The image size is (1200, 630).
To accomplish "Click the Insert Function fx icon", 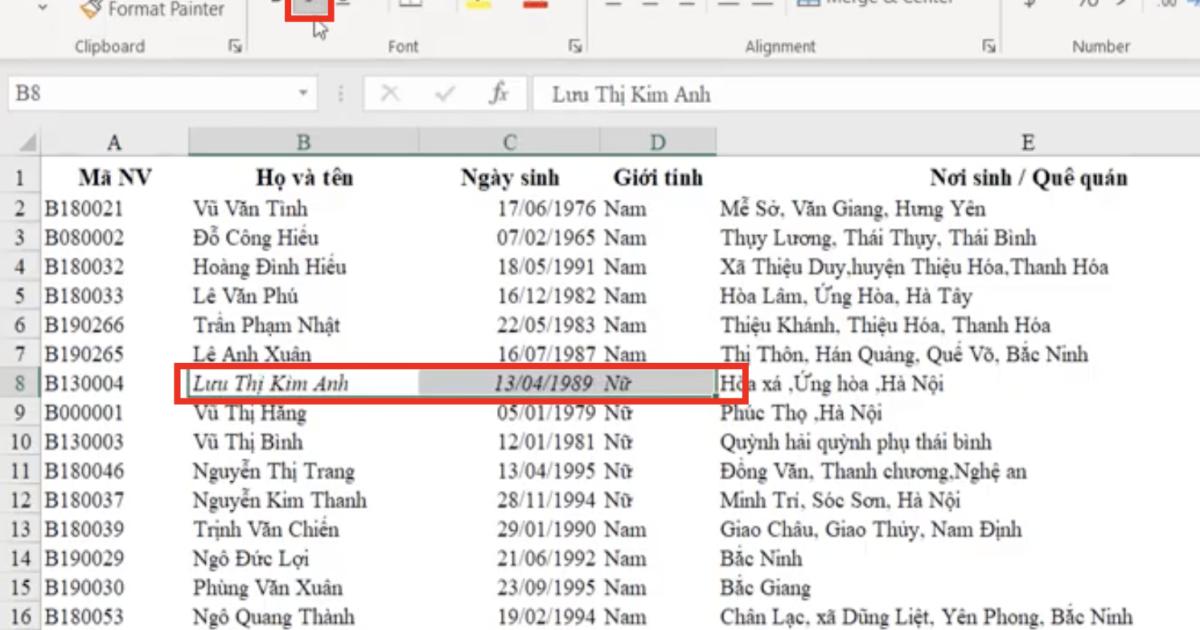I will 498,94.
